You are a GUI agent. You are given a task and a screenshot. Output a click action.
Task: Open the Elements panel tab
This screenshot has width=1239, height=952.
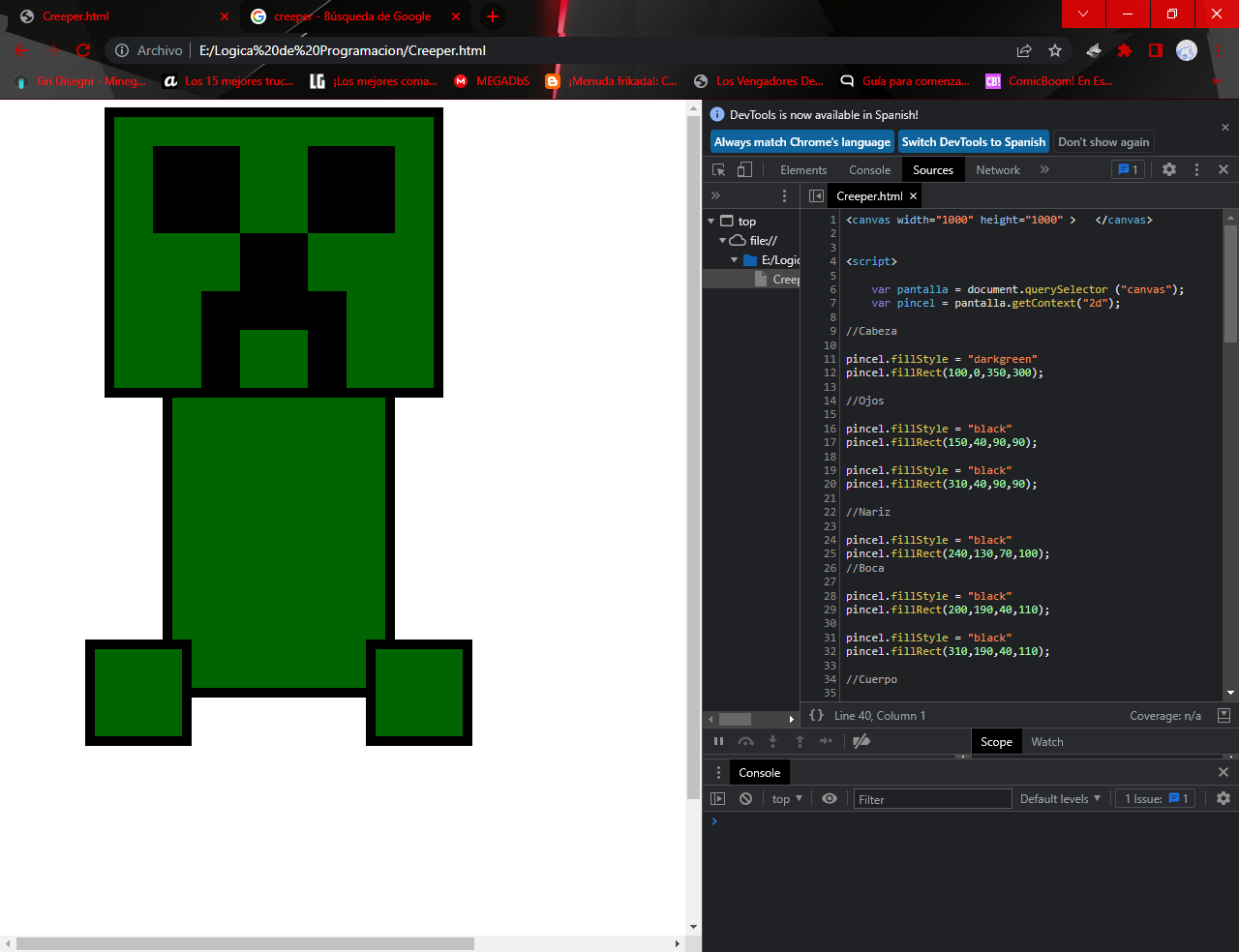(x=803, y=169)
